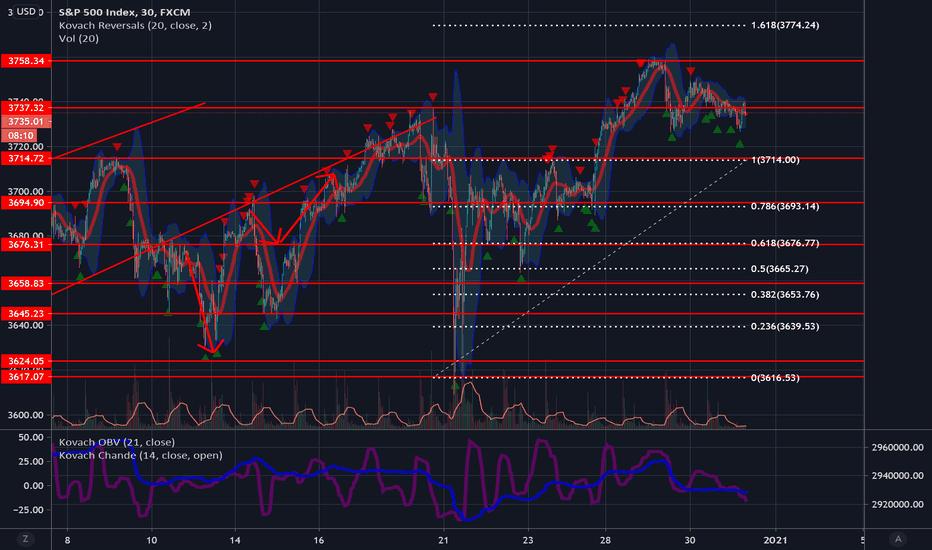
Task: Click the date label 14 on time axis
Action: [235, 540]
